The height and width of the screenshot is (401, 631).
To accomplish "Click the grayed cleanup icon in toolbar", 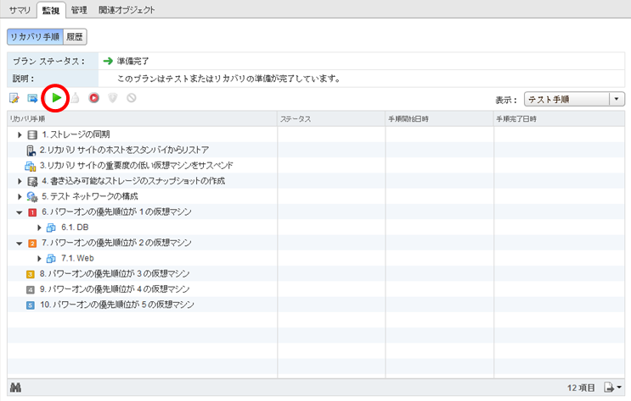I will [75, 98].
